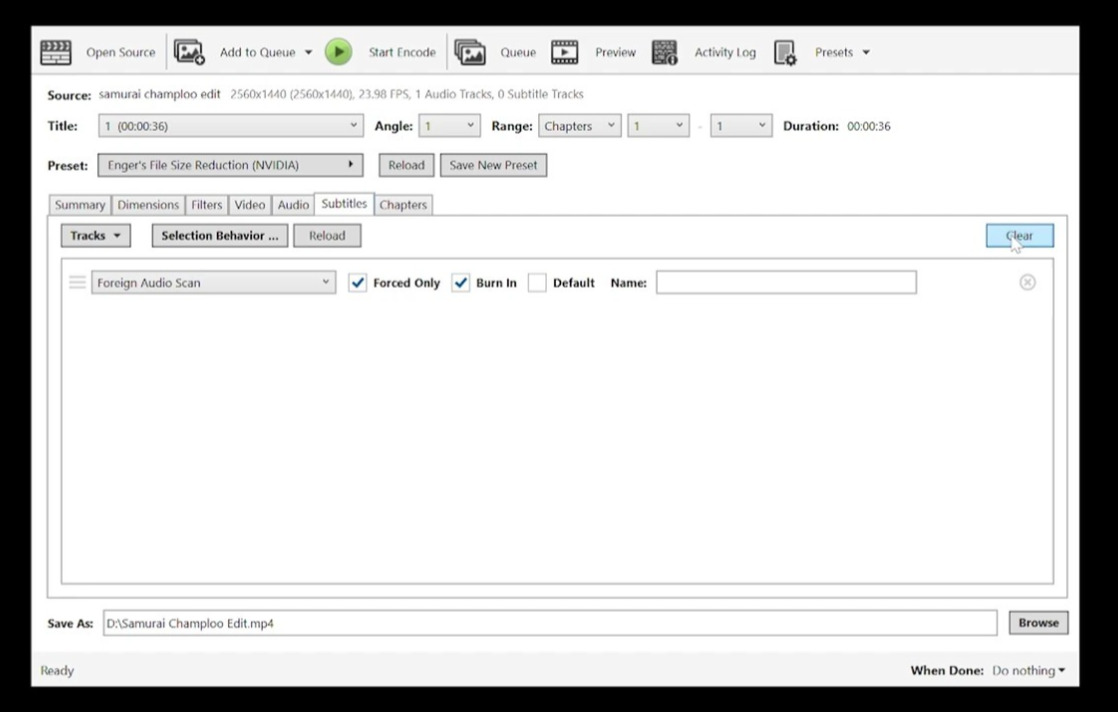
Task: Click Reload next to the Preset
Action: click(406, 165)
